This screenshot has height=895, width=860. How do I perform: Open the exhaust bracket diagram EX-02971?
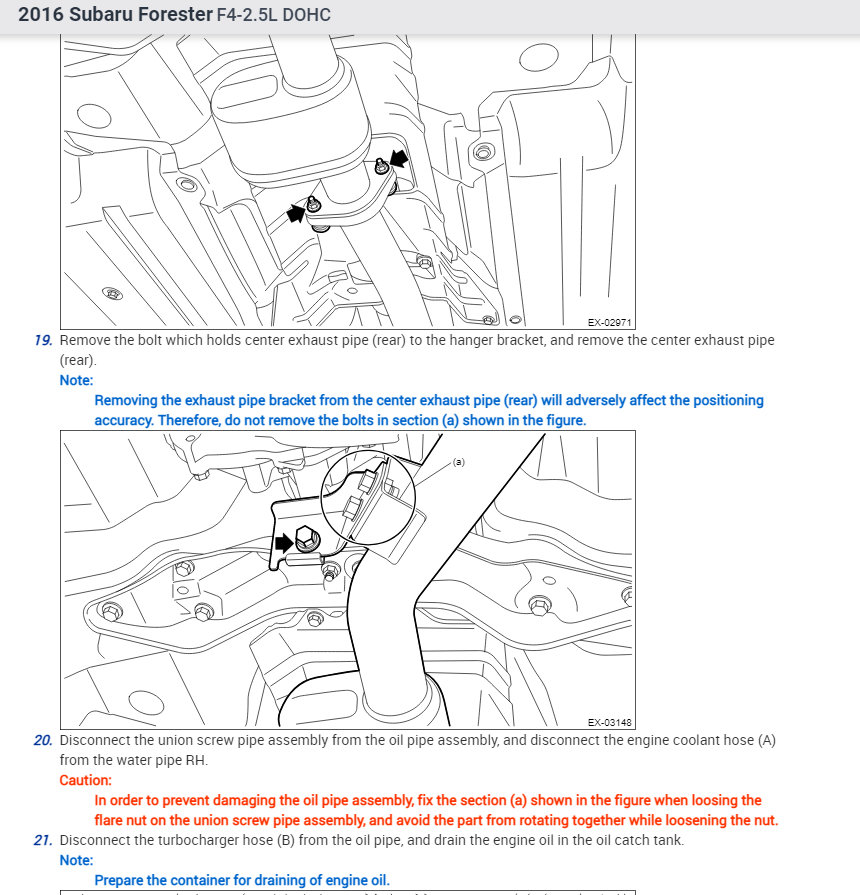(348, 182)
